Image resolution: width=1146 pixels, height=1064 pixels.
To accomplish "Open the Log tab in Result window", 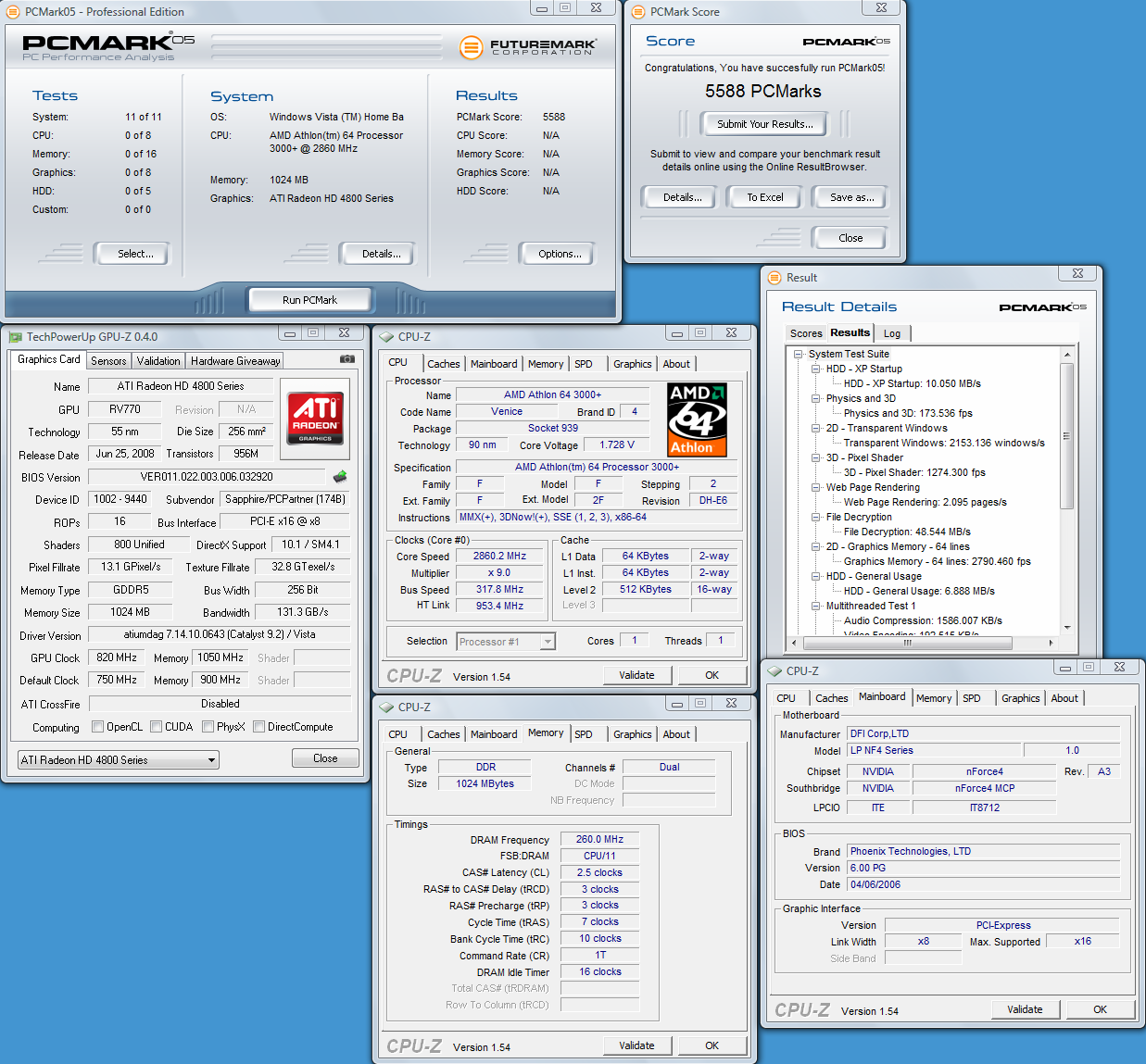I will [x=892, y=333].
